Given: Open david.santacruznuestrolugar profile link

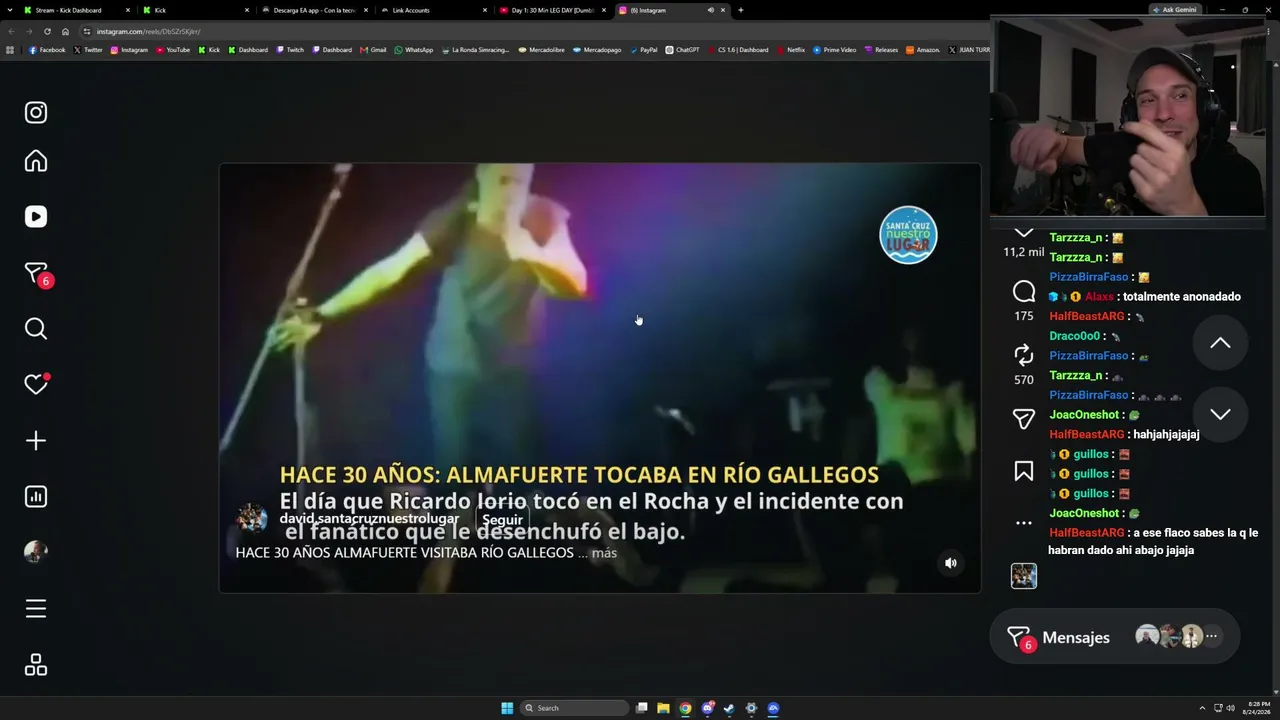Looking at the screenshot, I should pyautogui.click(x=369, y=519).
